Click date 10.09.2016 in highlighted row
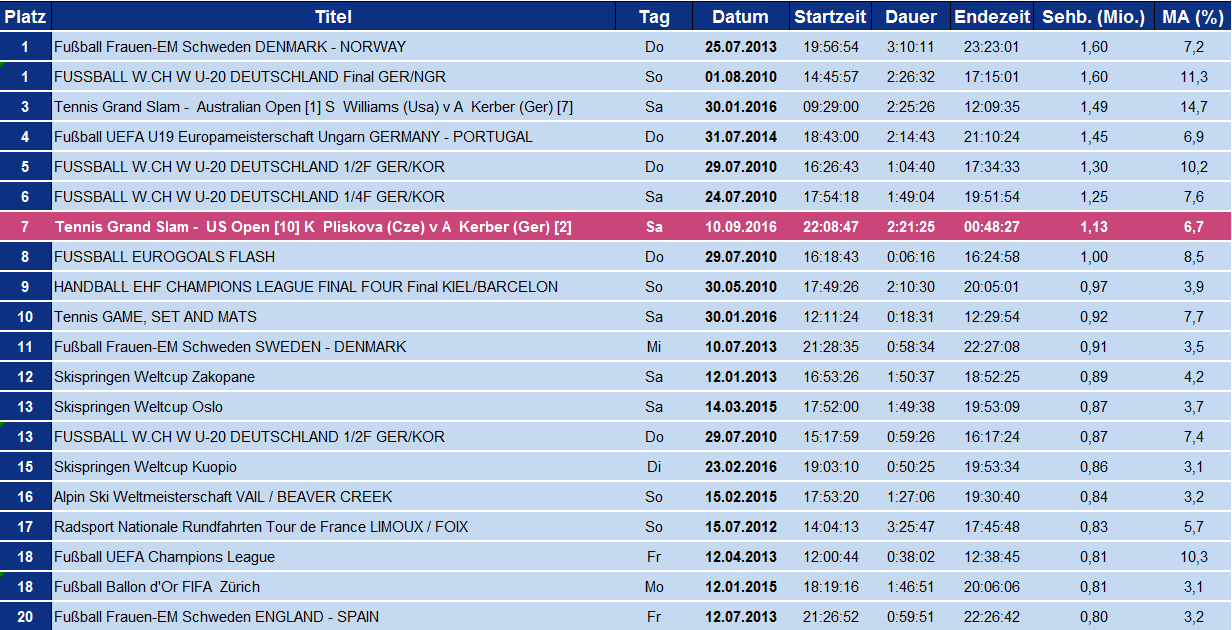The width and height of the screenshot is (1232, 630). point(740,227)
